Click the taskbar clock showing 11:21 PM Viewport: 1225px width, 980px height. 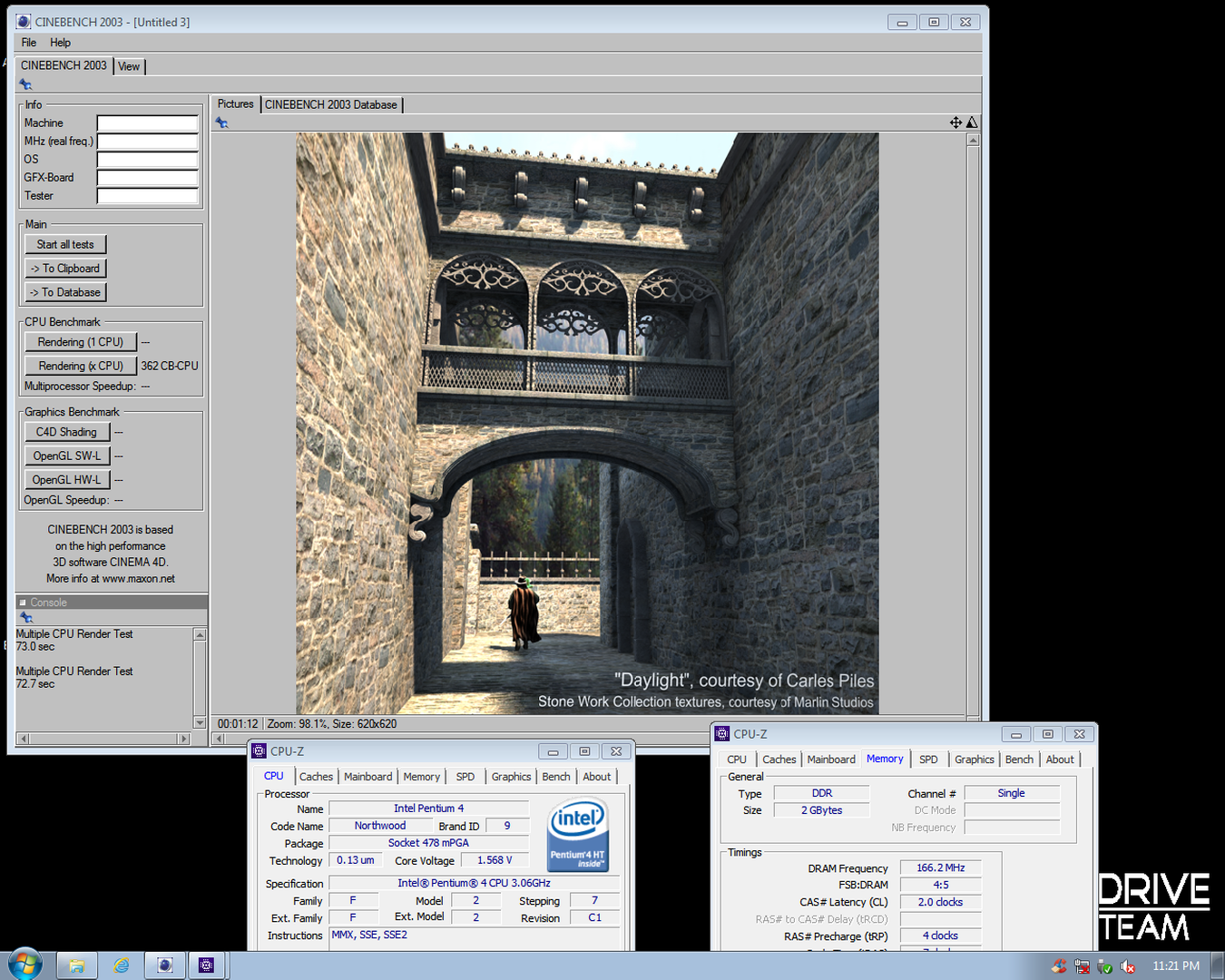click(x=1176, y=965)
